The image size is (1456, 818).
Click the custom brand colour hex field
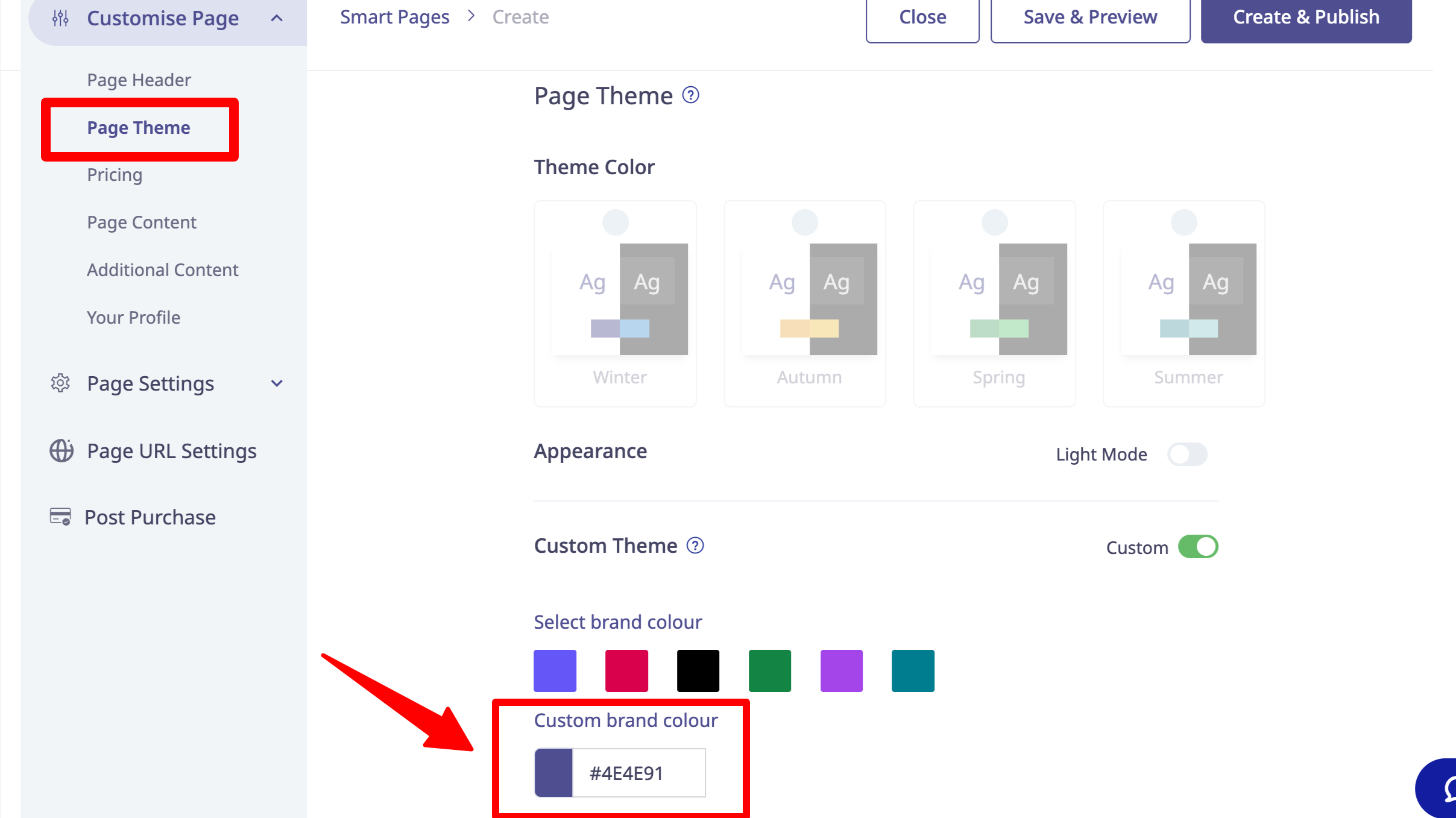pos(638,773)
